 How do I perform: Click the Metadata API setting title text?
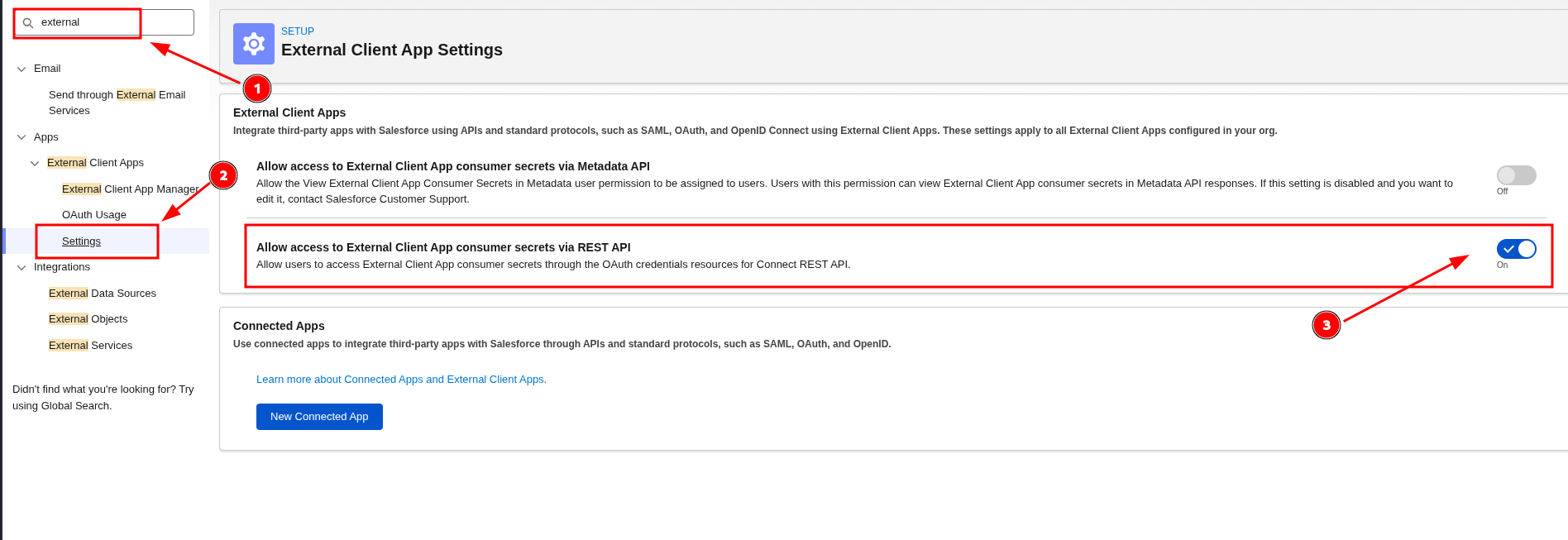point(453,166)
